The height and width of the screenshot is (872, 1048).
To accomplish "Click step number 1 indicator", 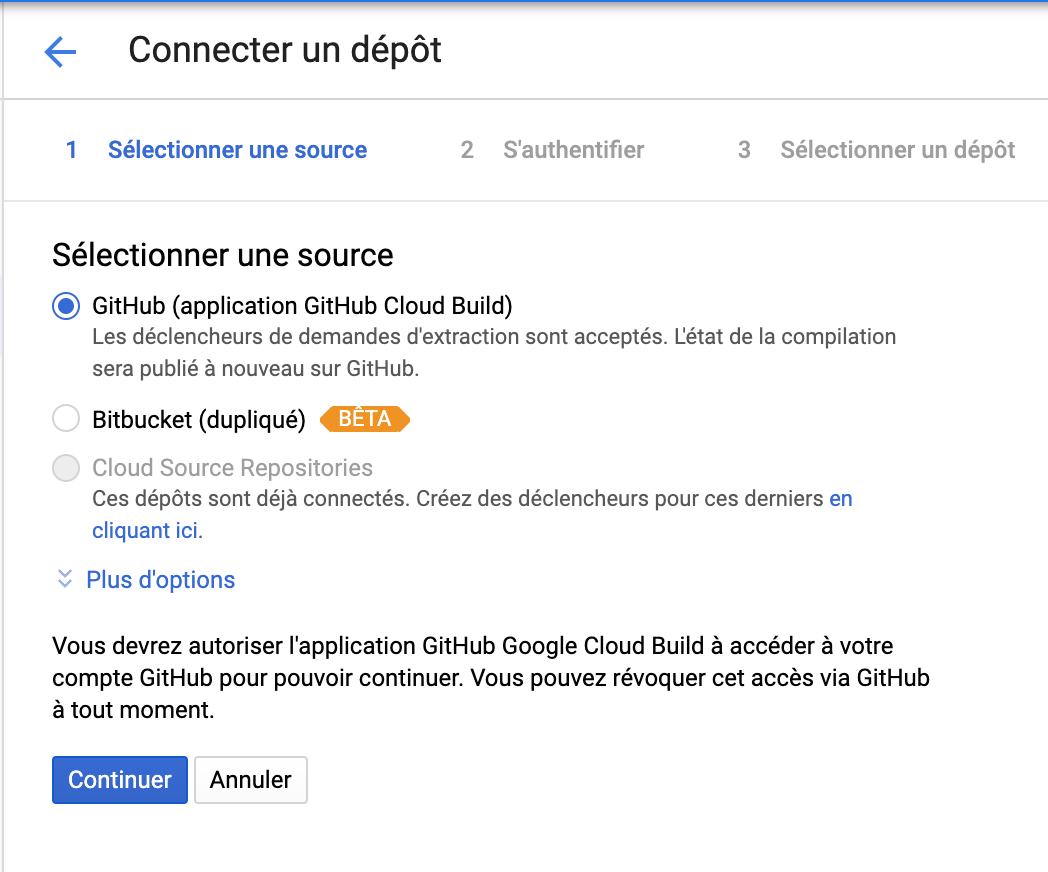I will [x=72, y=150].
